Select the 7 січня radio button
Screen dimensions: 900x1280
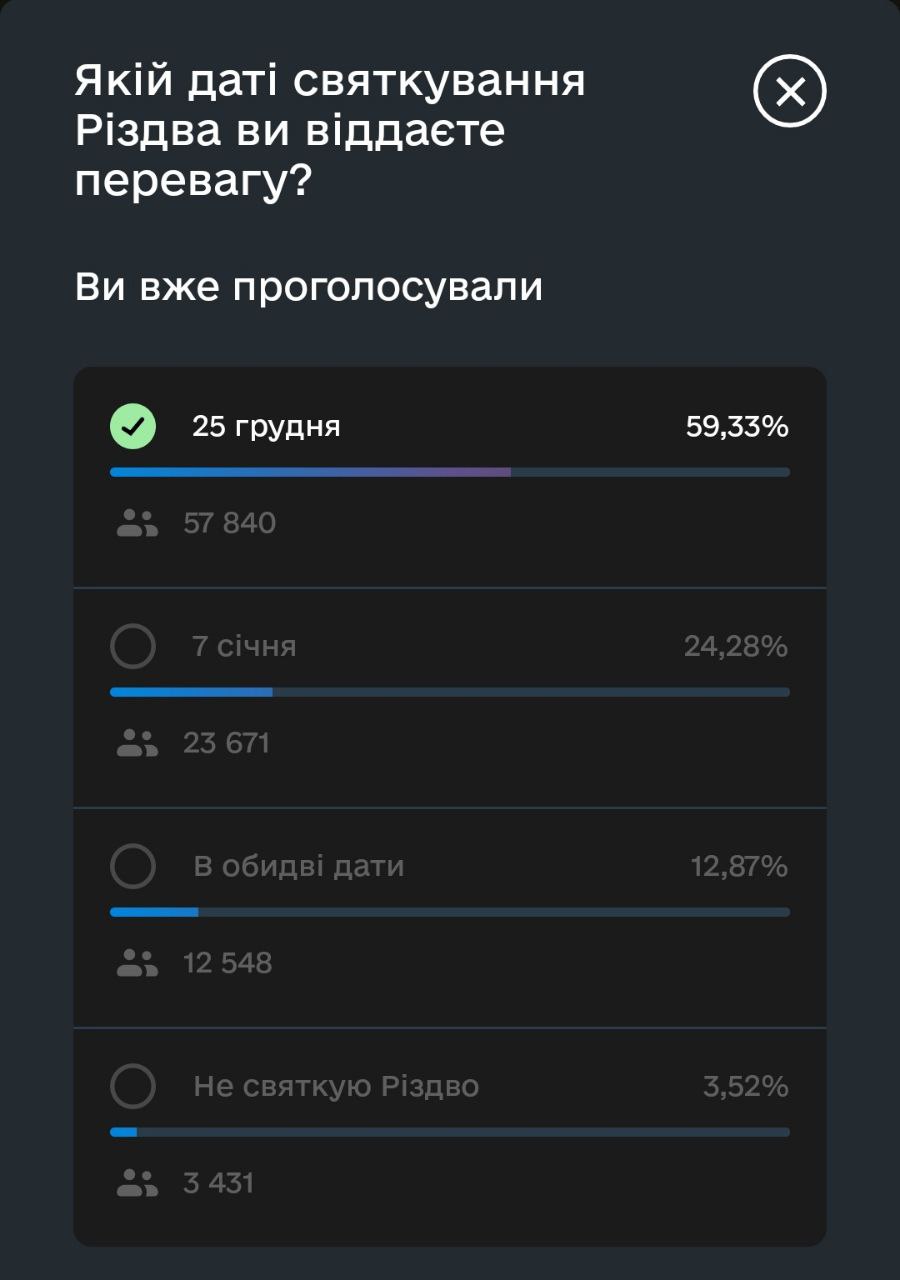(x=133, y=647)
